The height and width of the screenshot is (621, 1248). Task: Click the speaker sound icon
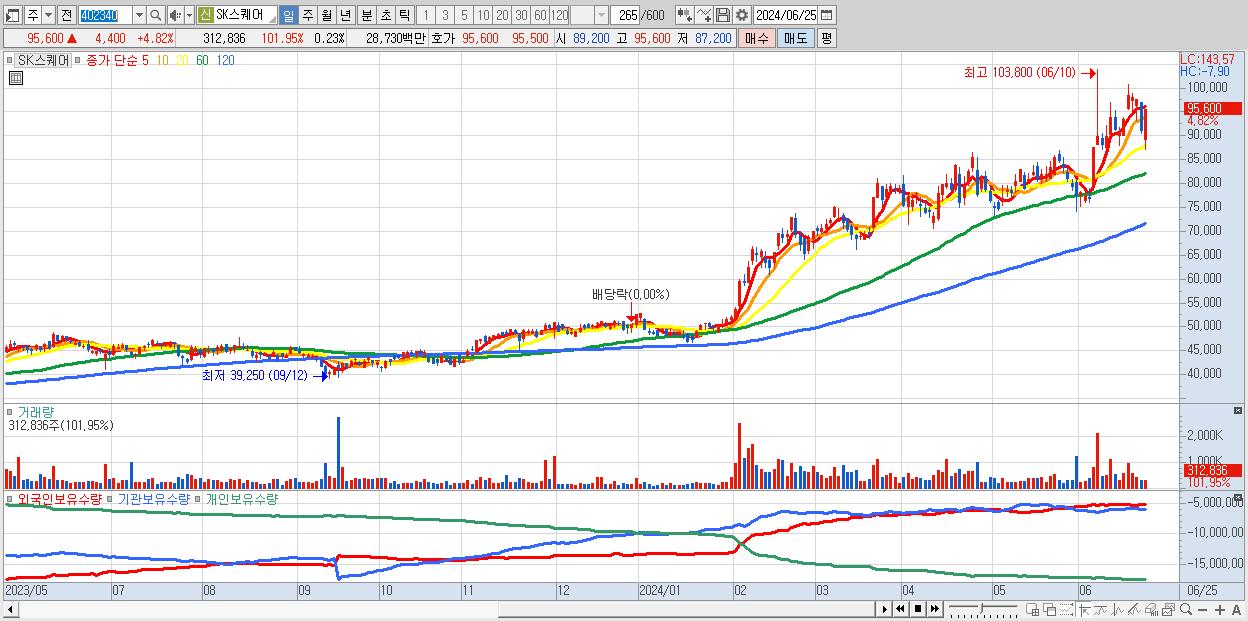pos(175,15)
